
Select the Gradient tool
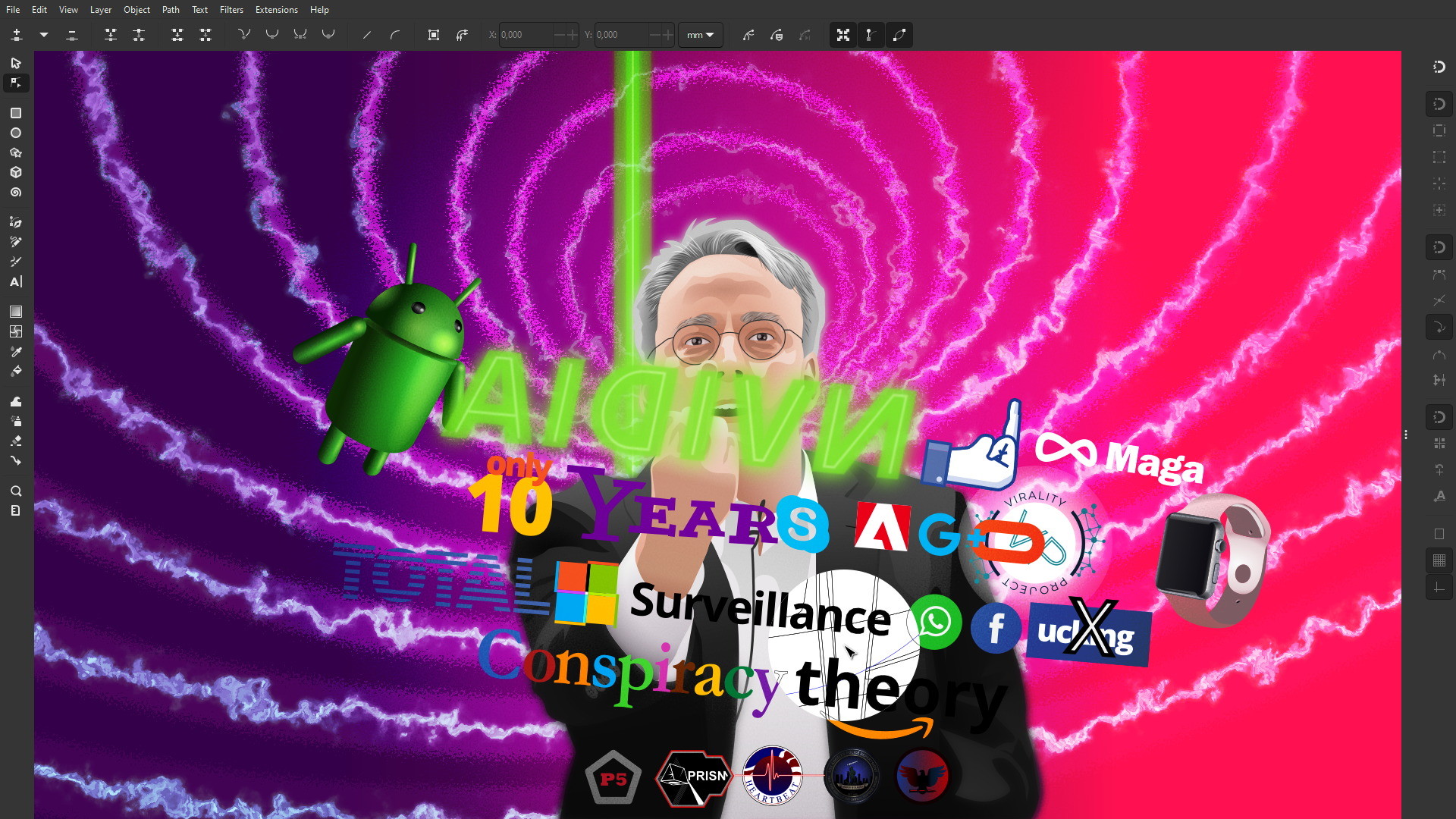(16, 312)
